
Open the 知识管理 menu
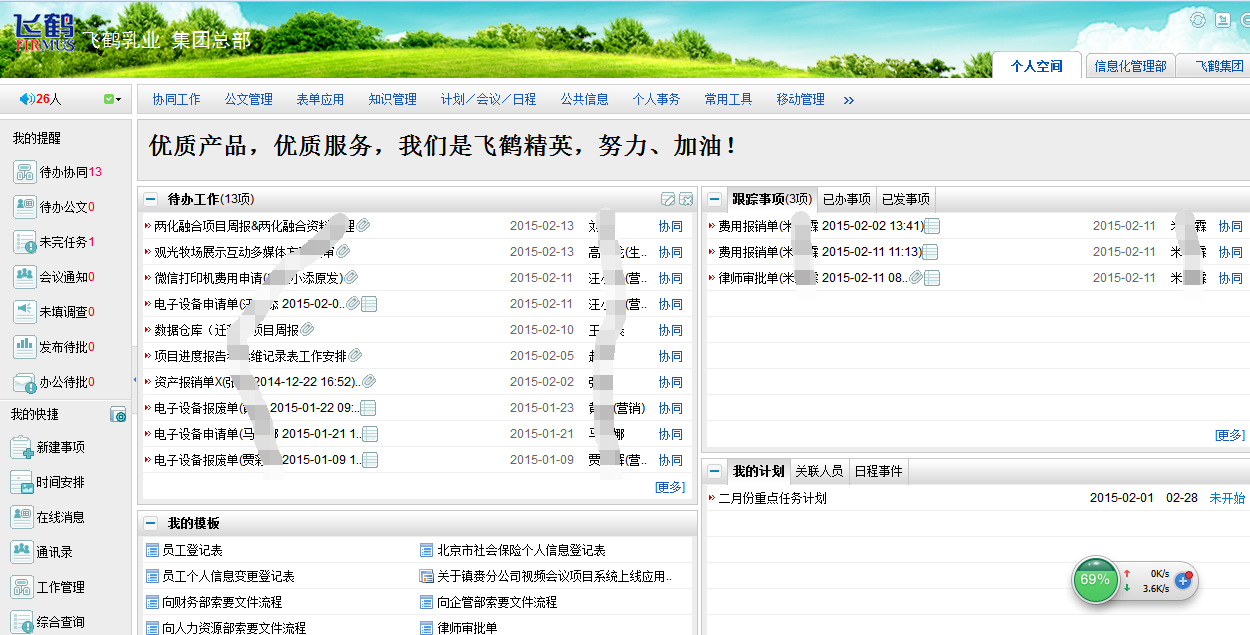(392, 99)
